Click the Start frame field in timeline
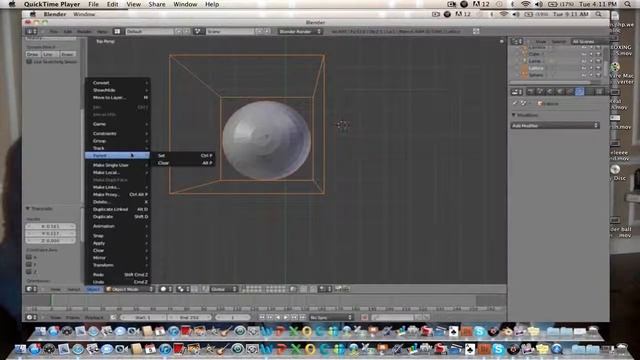Image resolution: width=640 pixels, height=360 pixels. click(x=144, y=318)
